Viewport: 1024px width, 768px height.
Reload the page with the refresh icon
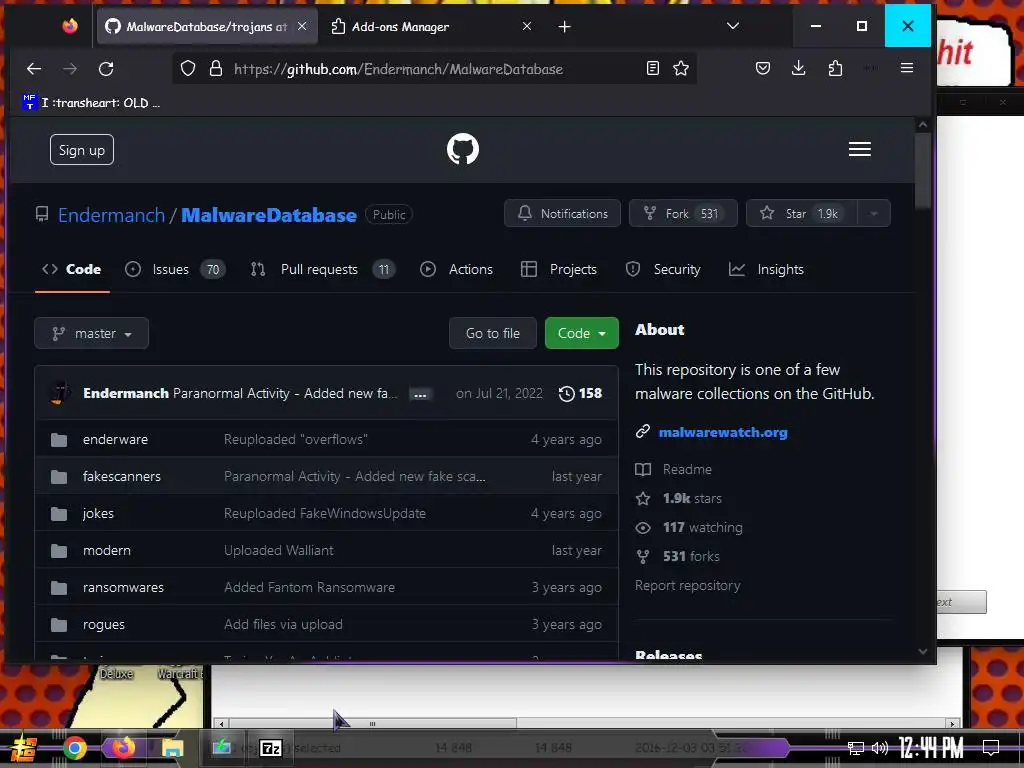(x=106, y=69)
